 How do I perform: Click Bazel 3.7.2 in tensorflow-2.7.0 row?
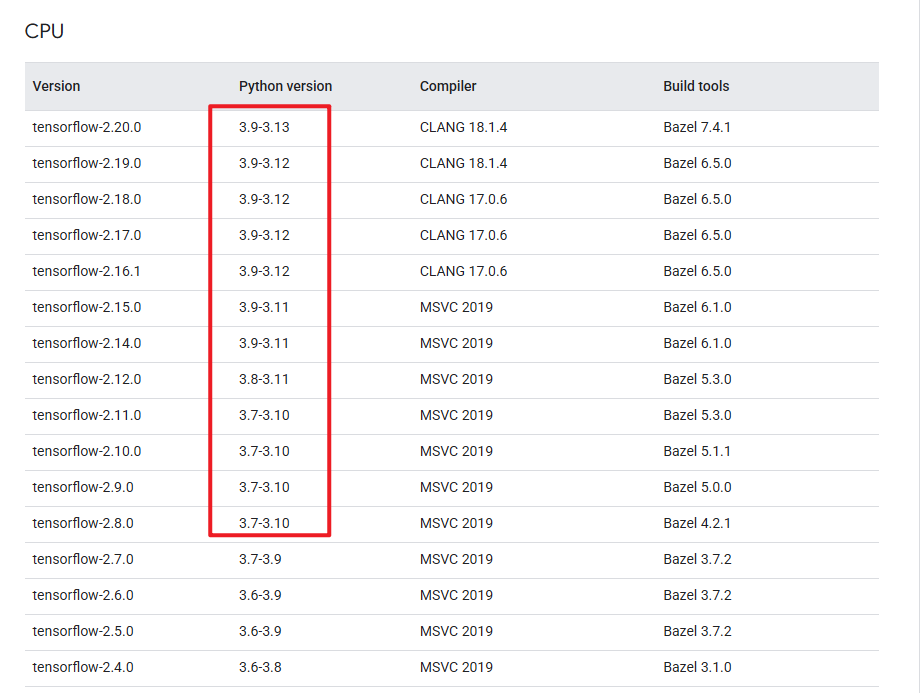coord(698,559)
